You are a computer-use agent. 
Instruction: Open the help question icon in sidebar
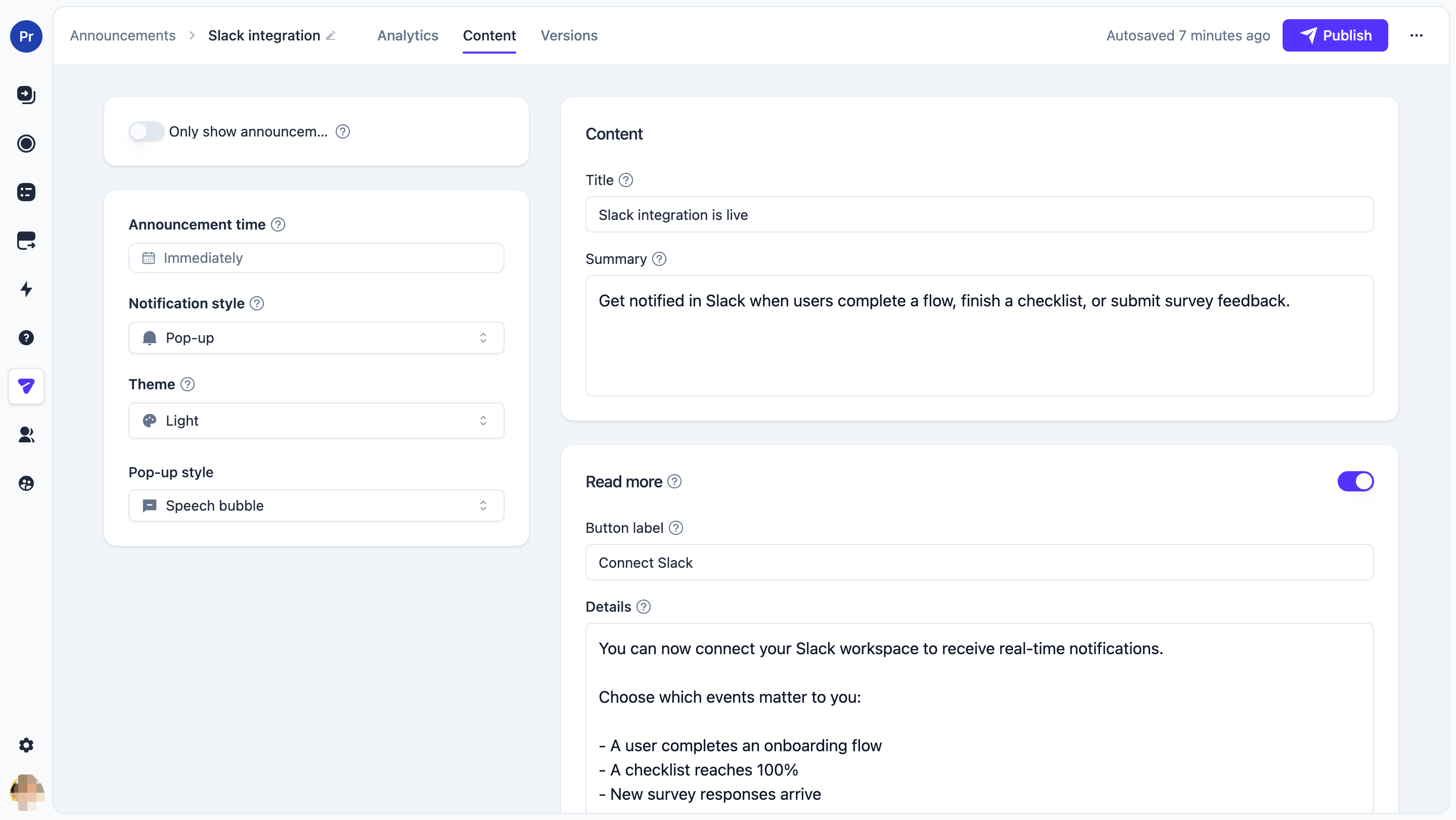pyautogui.click(x=26, y=338)
